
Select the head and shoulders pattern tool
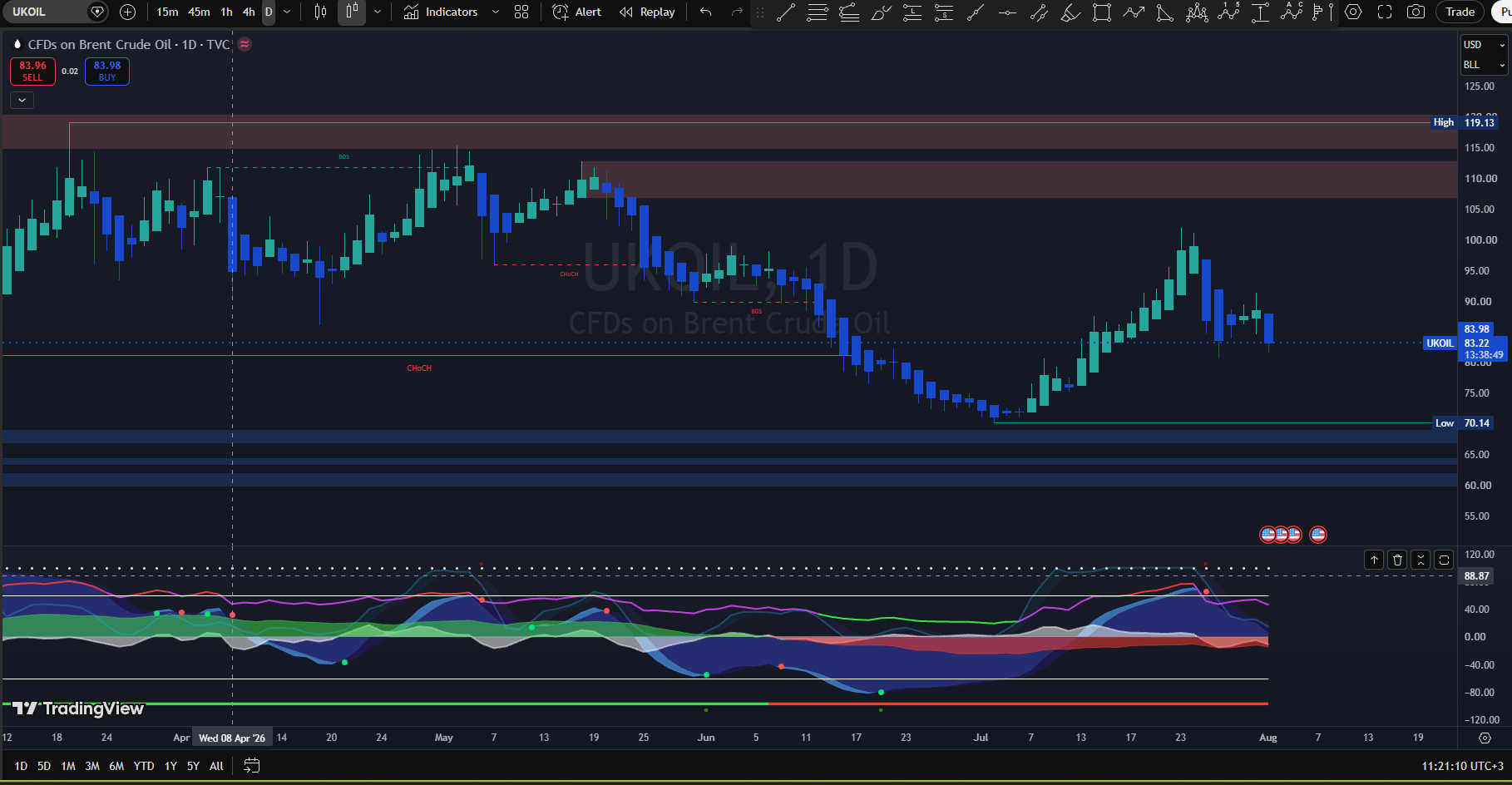pos(1197,12)
